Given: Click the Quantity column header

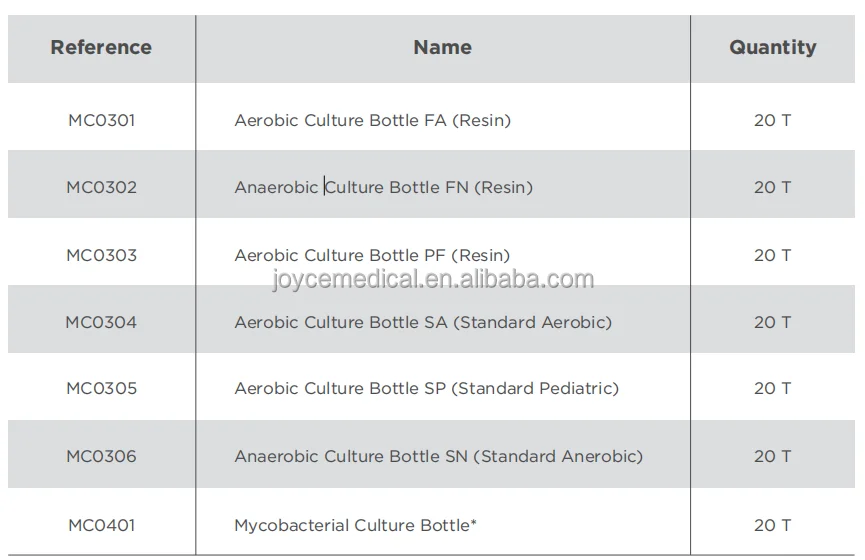Looking at the screenshot, I should [x=772, y=47].
